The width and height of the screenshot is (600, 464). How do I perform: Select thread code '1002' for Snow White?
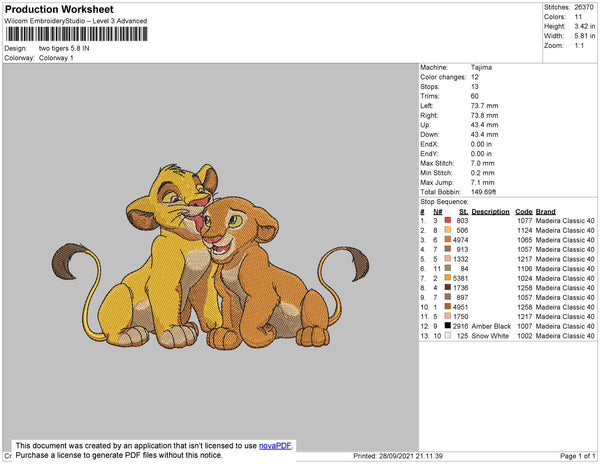tap(525, 335)
